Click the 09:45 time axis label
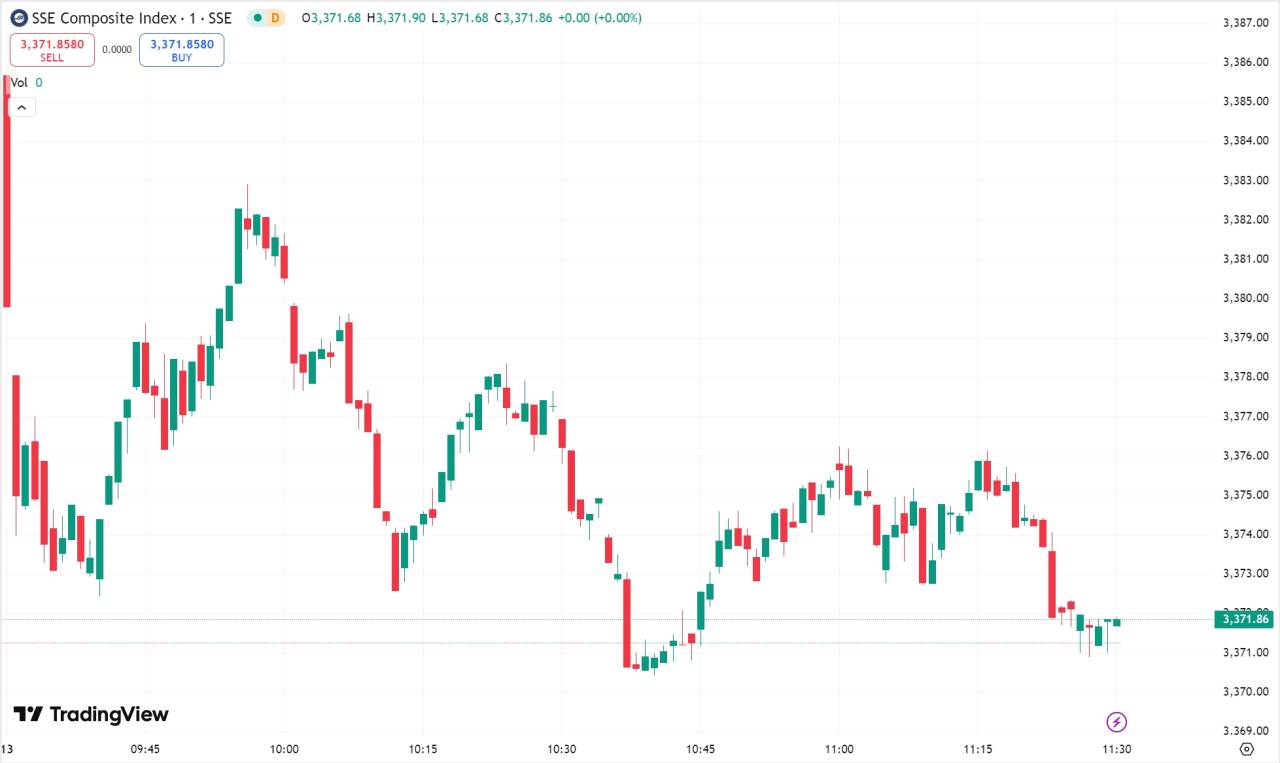 coord(145,749)
